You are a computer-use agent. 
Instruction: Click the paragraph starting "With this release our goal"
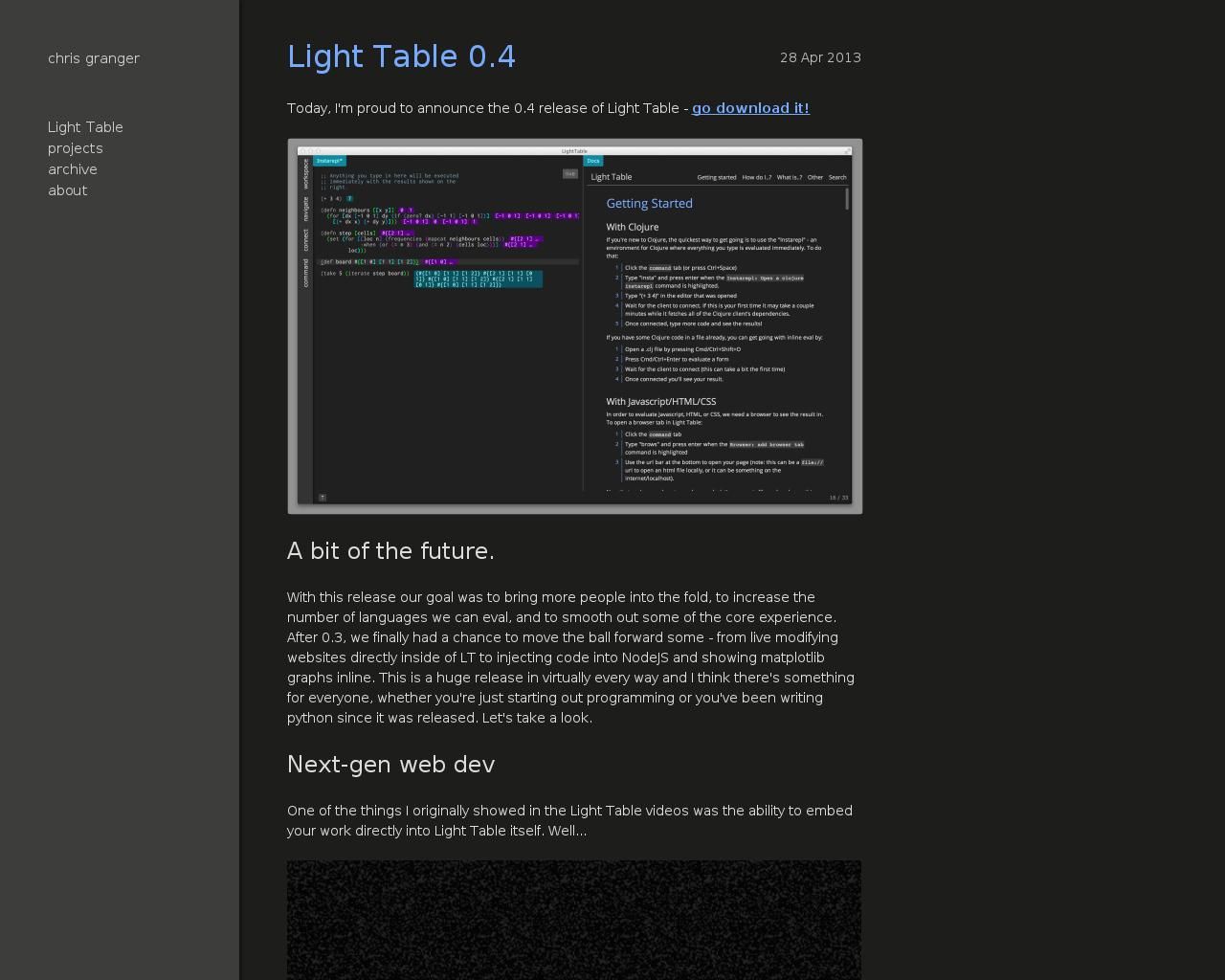(x=572, y=657)
